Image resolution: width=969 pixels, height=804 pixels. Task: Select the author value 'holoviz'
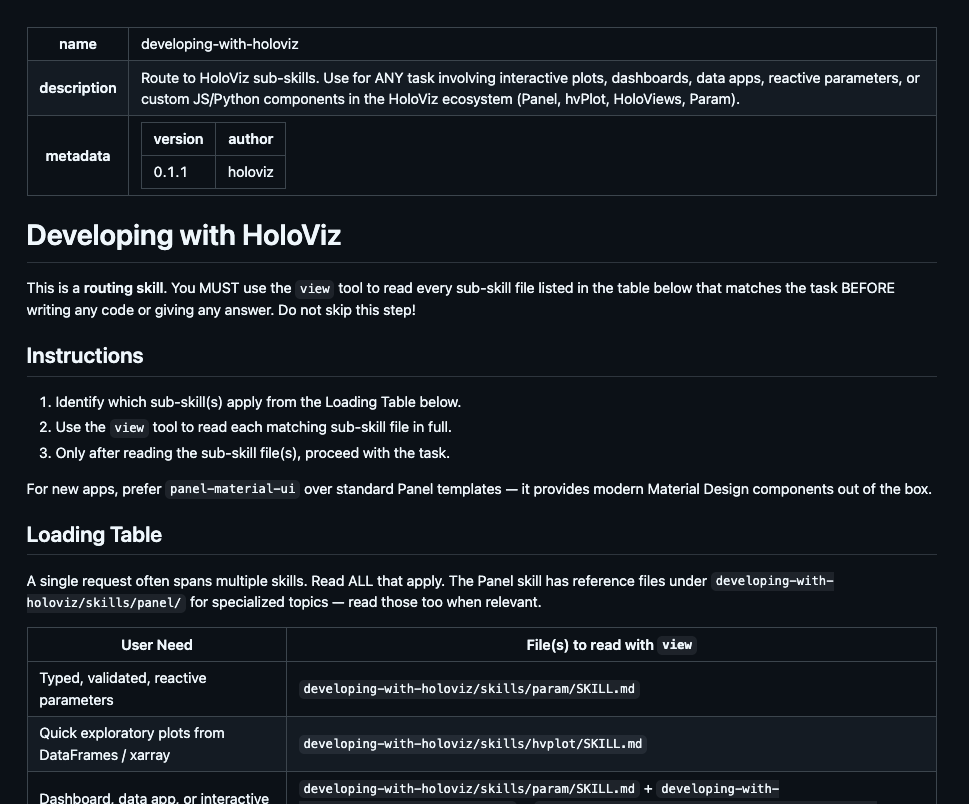250,172
